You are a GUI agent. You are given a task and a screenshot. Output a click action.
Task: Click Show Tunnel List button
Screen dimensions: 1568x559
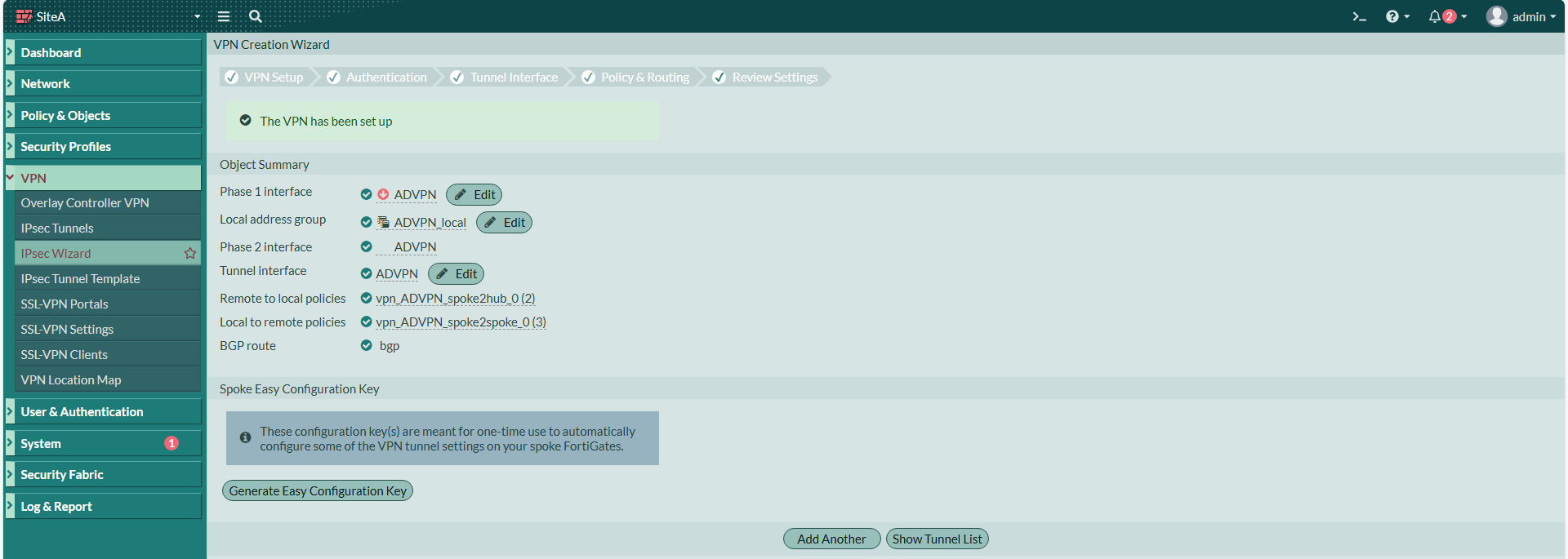tap(937, 539)
